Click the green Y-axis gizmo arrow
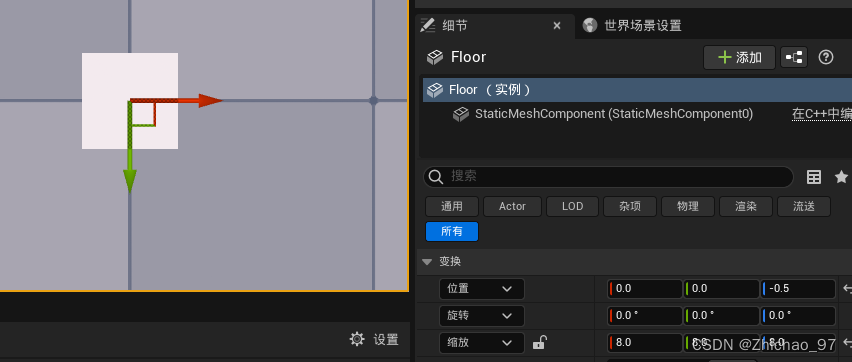The width and height of the screenshot is (852, 362). [129, 180]
